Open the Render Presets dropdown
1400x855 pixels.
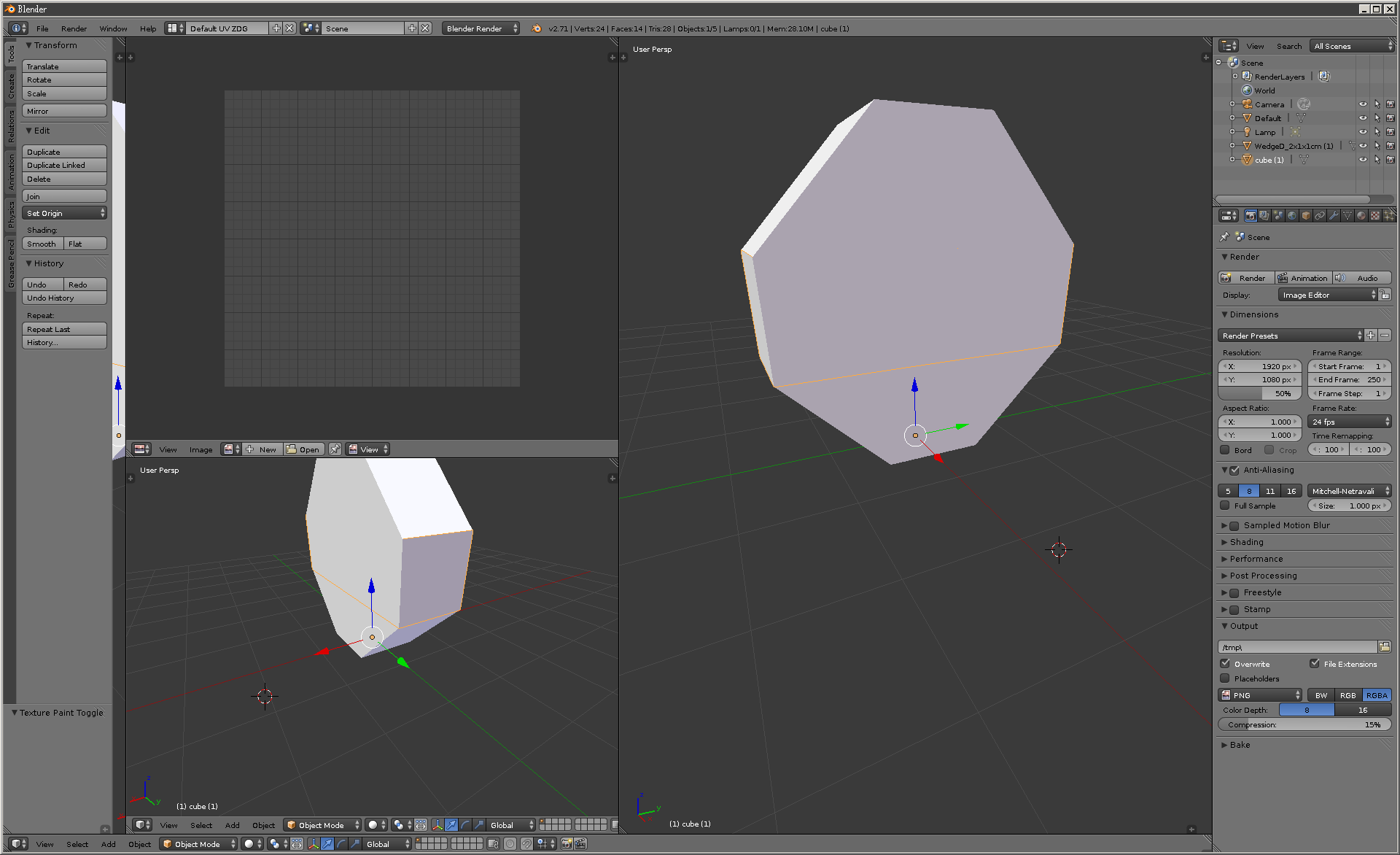coord(1290,336)
